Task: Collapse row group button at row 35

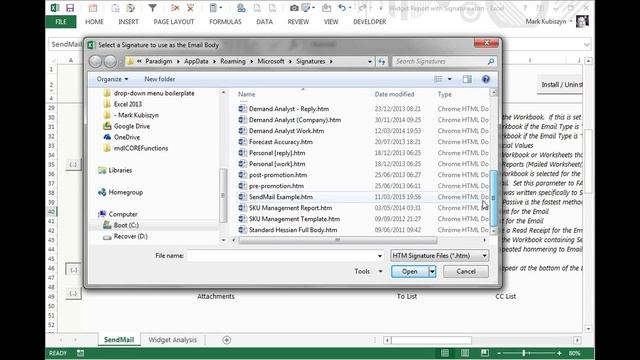Action: click(73, 164)
